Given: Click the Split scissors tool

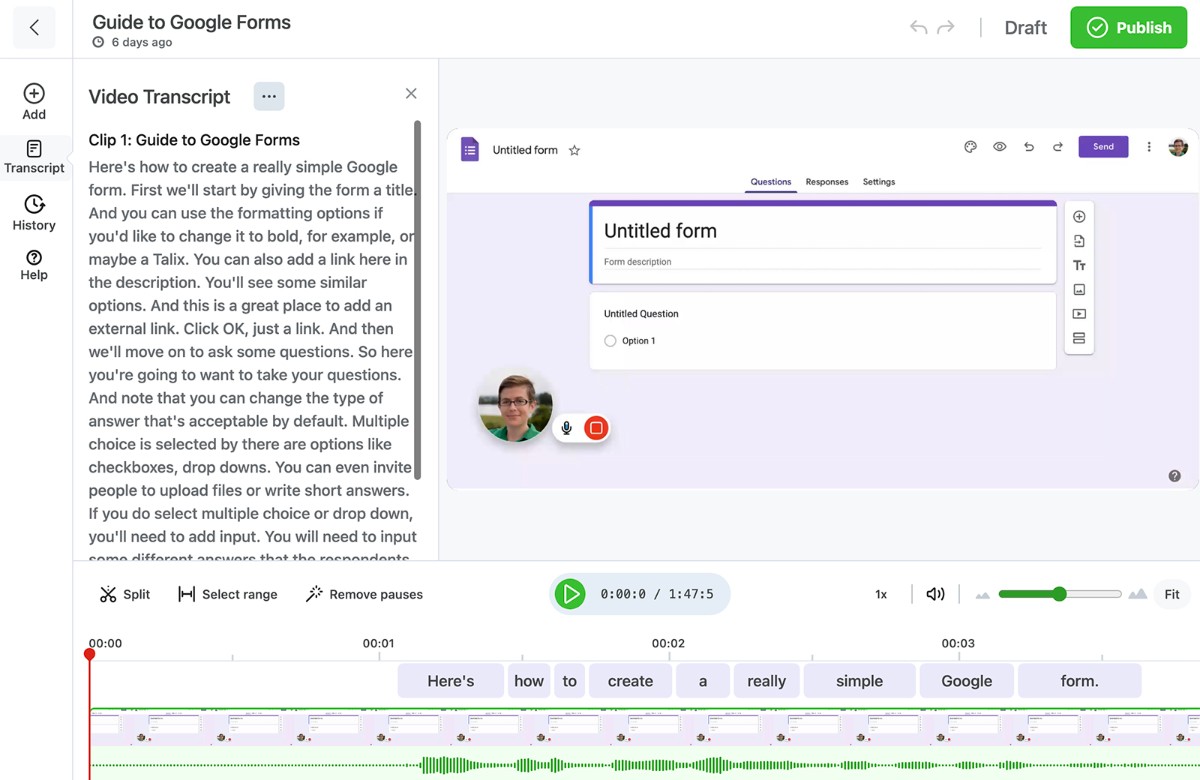Looking at the screenshot, I should [x=124, y=594].
